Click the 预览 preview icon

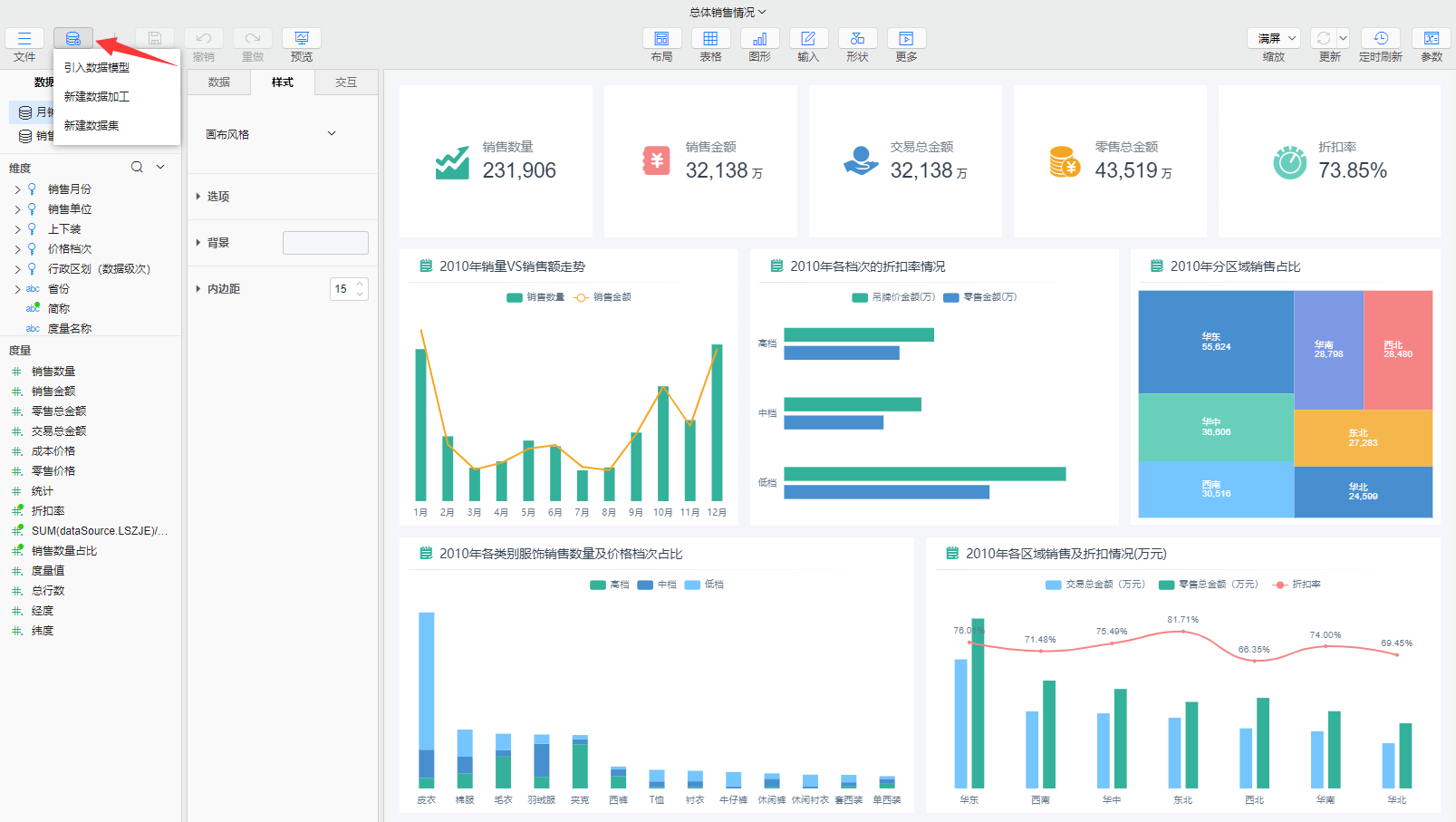[302, 38]
